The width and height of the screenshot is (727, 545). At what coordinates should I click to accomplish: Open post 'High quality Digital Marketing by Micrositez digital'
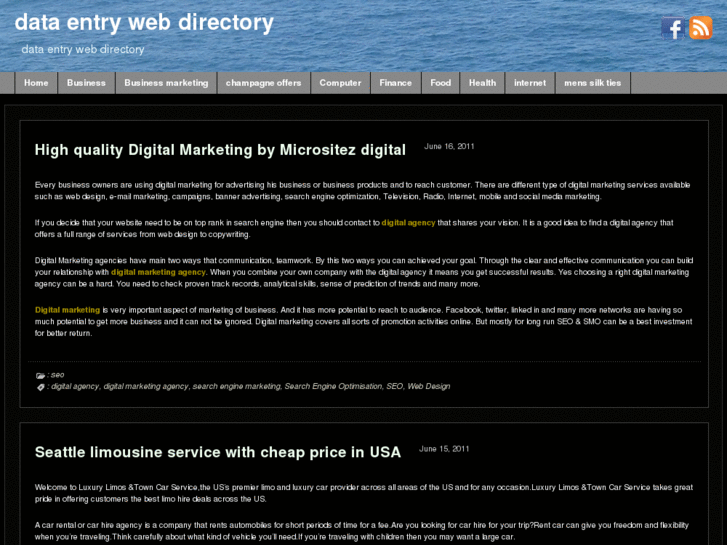[220, 150]
